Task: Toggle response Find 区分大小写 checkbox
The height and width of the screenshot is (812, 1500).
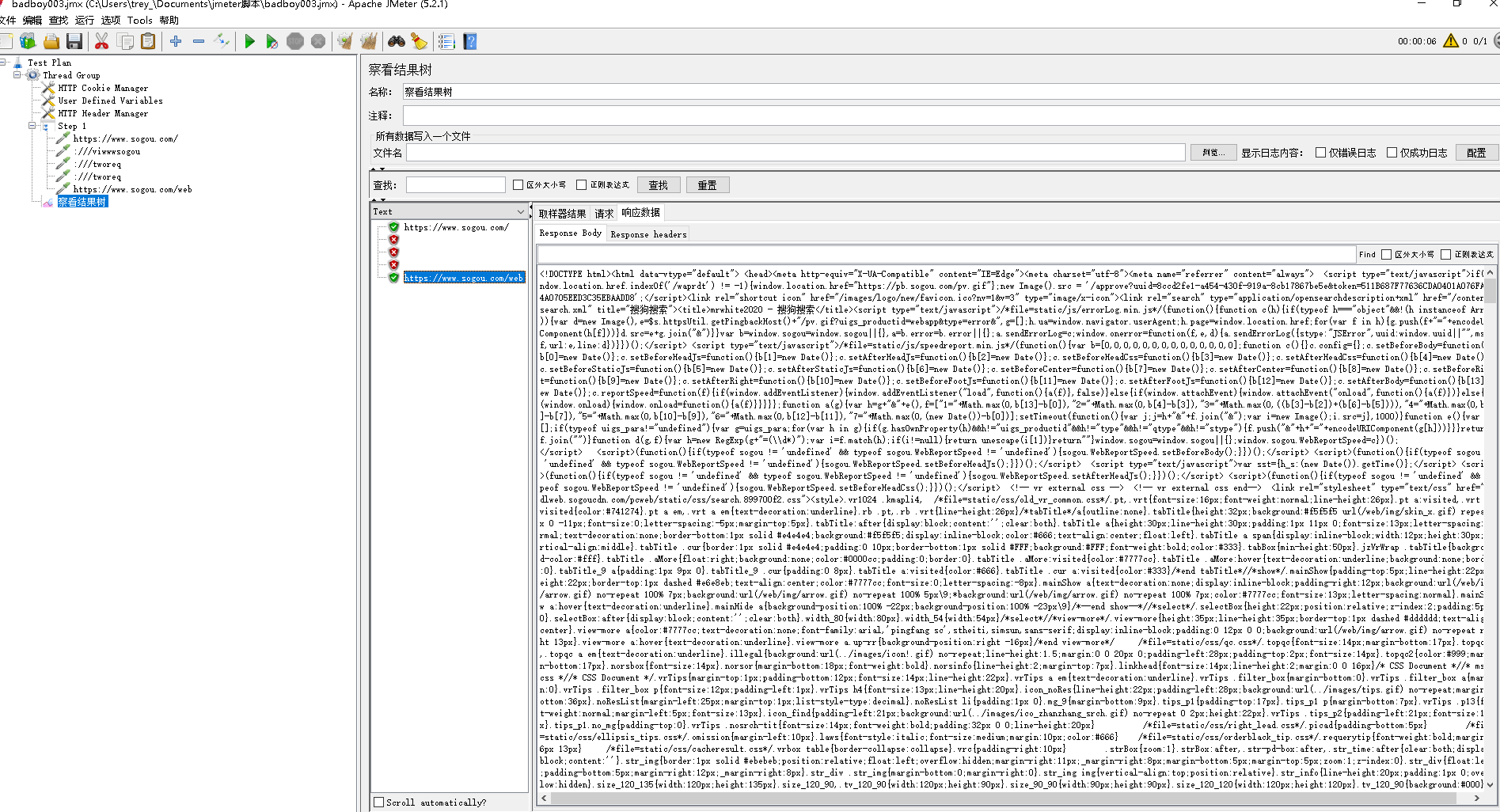Action: coord(1386,255)
